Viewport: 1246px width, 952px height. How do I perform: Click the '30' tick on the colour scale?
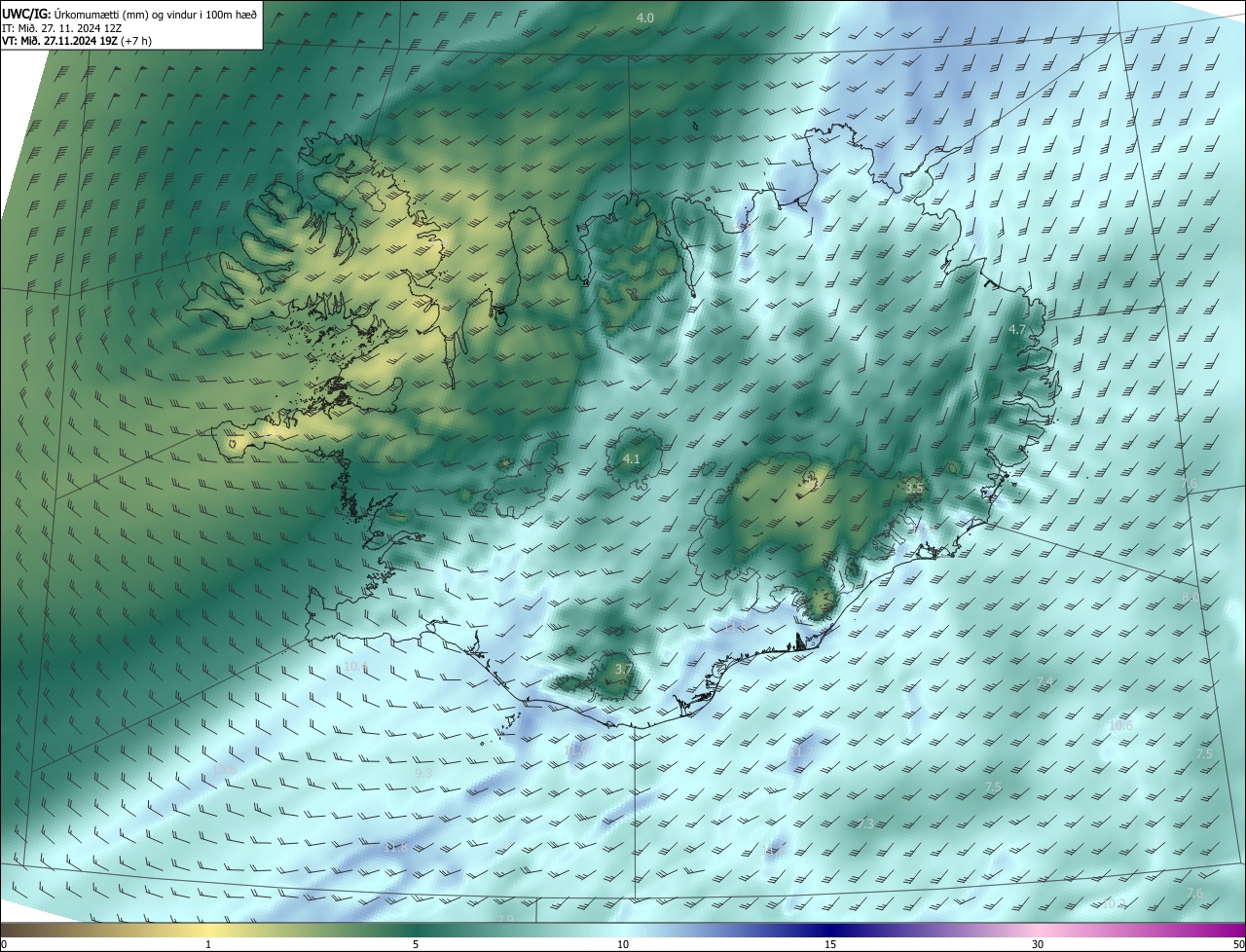[x=1038, y=944]
